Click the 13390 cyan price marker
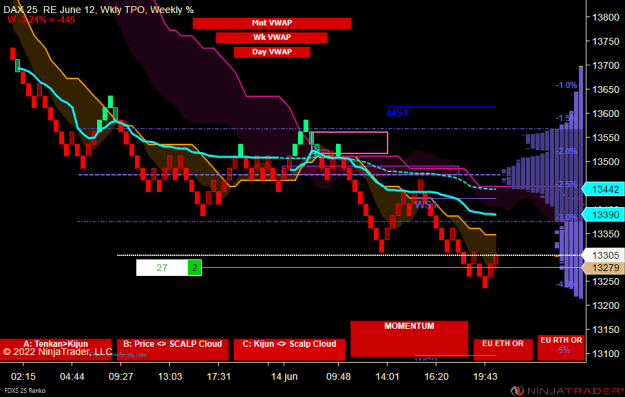 coord(603,215)
